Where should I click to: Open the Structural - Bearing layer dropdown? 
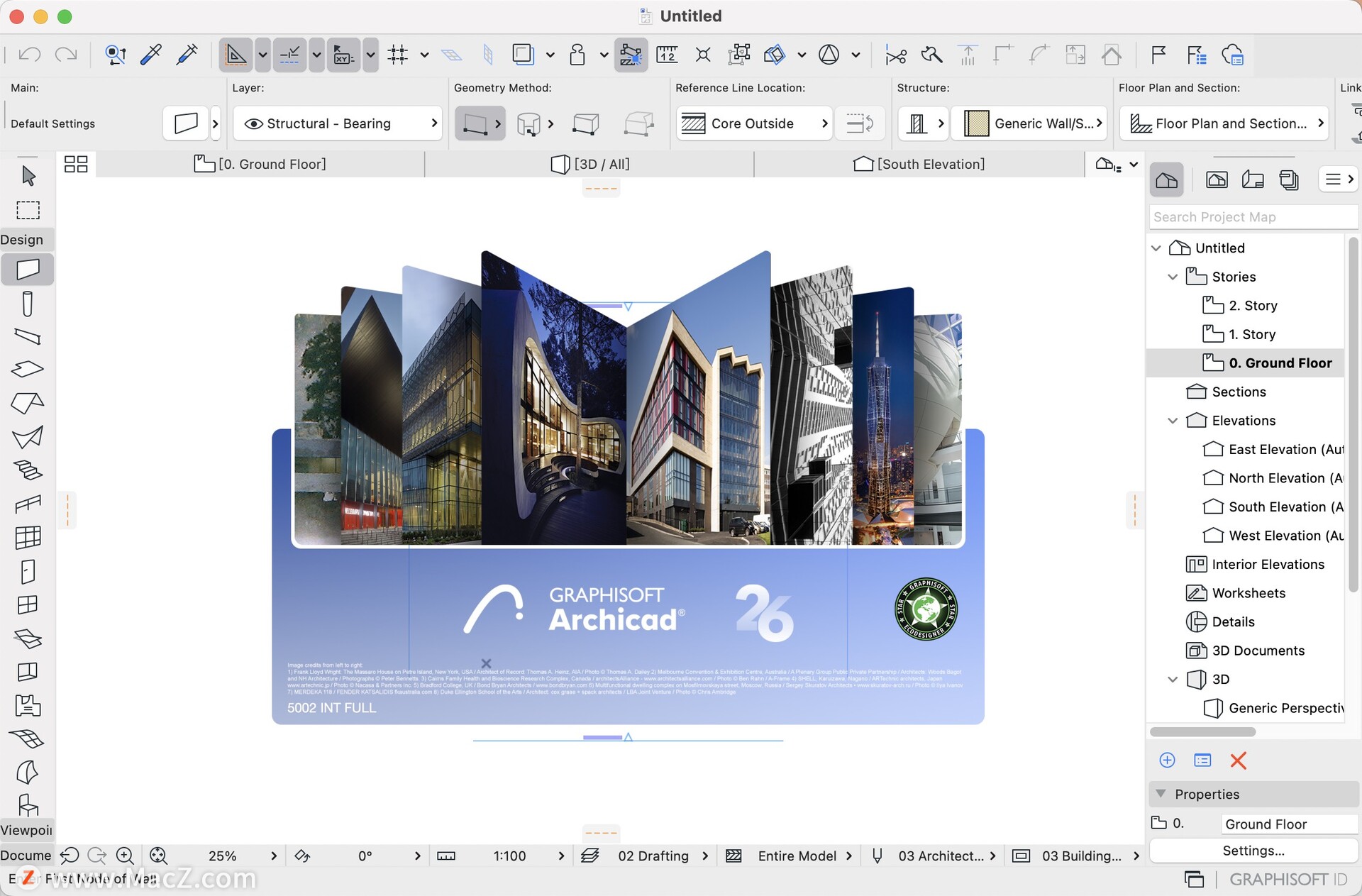[338, 123]
